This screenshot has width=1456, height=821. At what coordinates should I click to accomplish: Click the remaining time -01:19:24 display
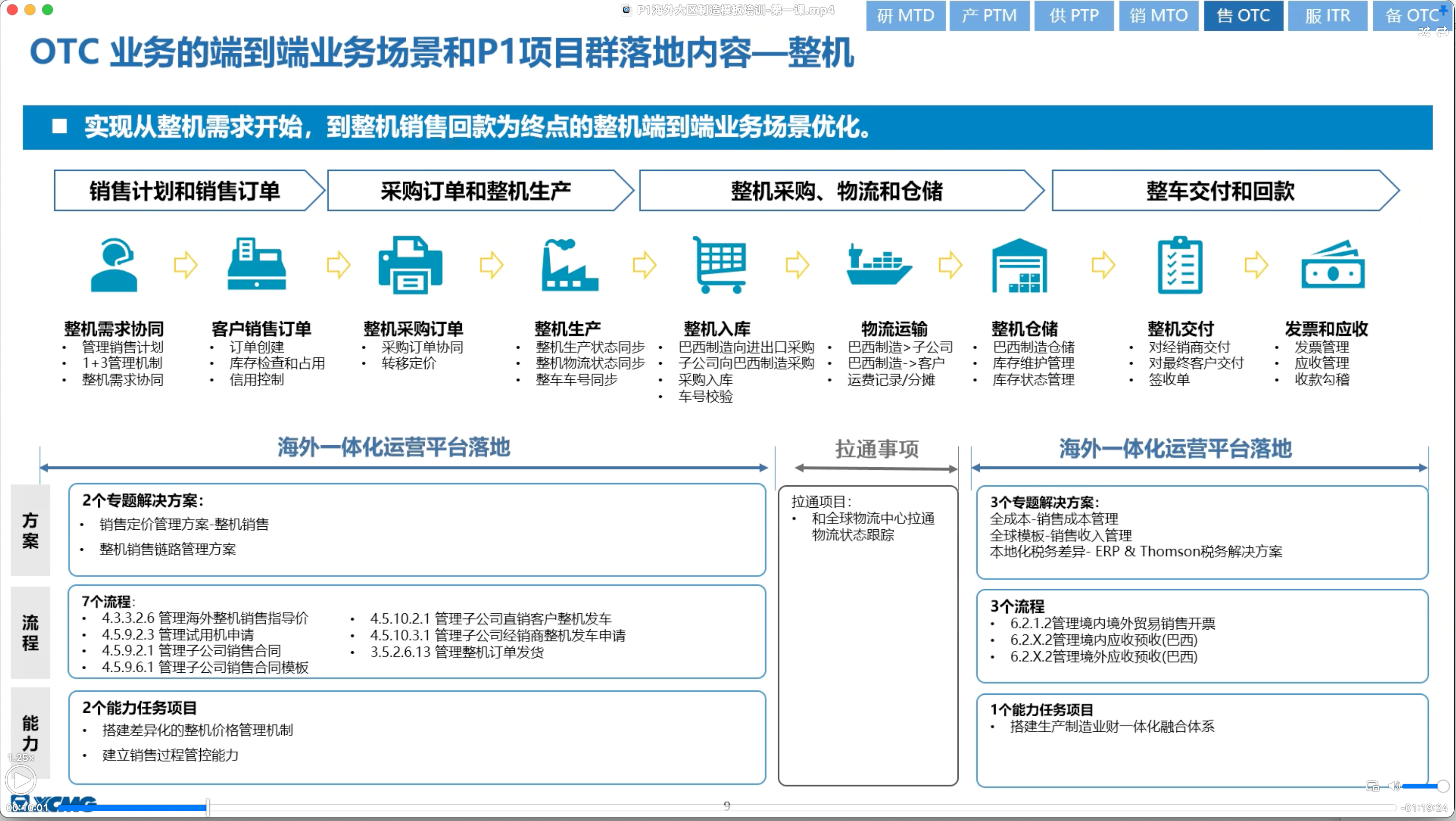click(1424, 808)
